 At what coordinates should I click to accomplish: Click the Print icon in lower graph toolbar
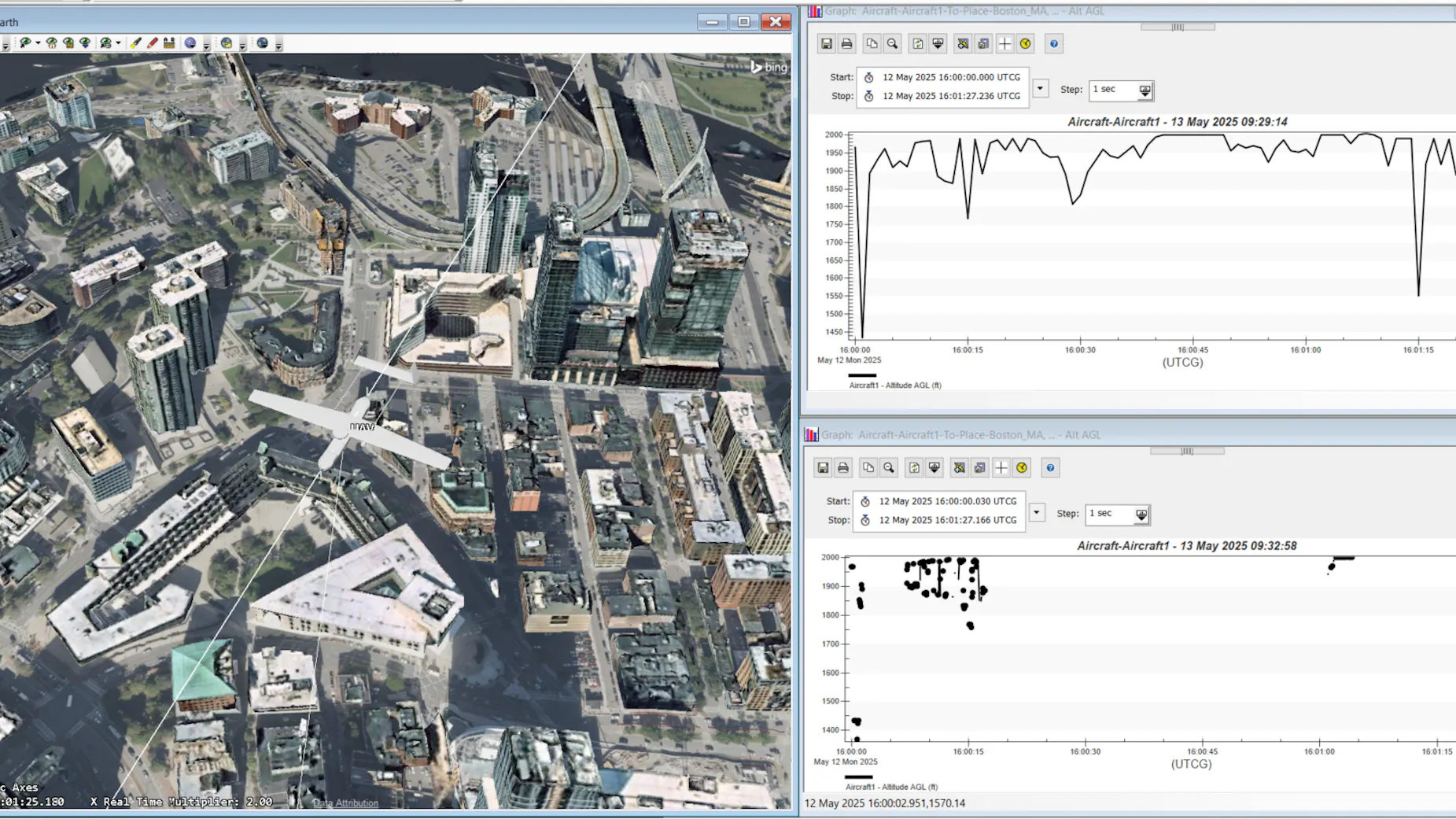coord(843,468)
